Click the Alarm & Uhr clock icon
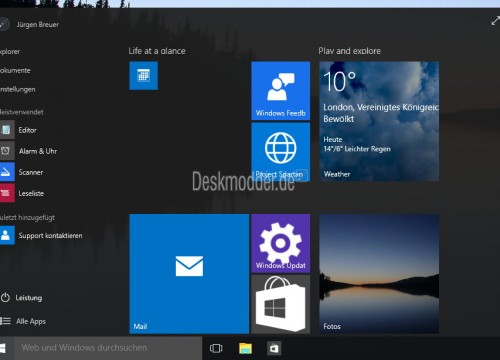500x360 pixels. (x=7, y=151)
